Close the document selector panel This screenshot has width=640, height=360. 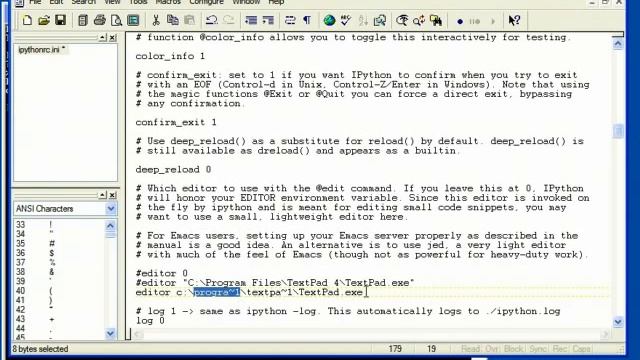point(113,38)
